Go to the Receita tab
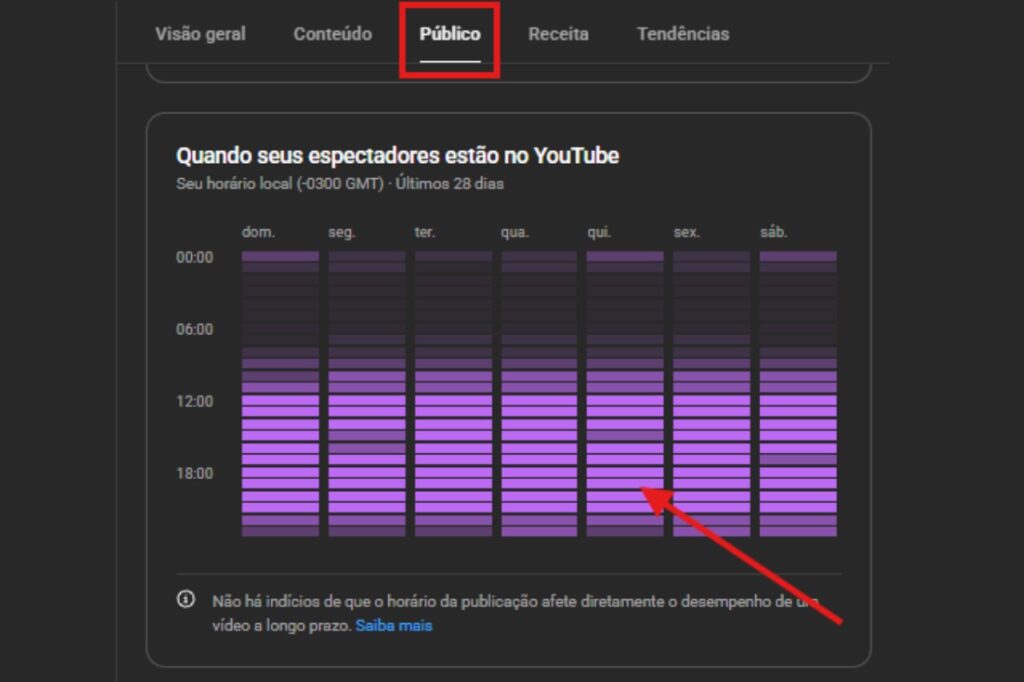 point(558,34)
